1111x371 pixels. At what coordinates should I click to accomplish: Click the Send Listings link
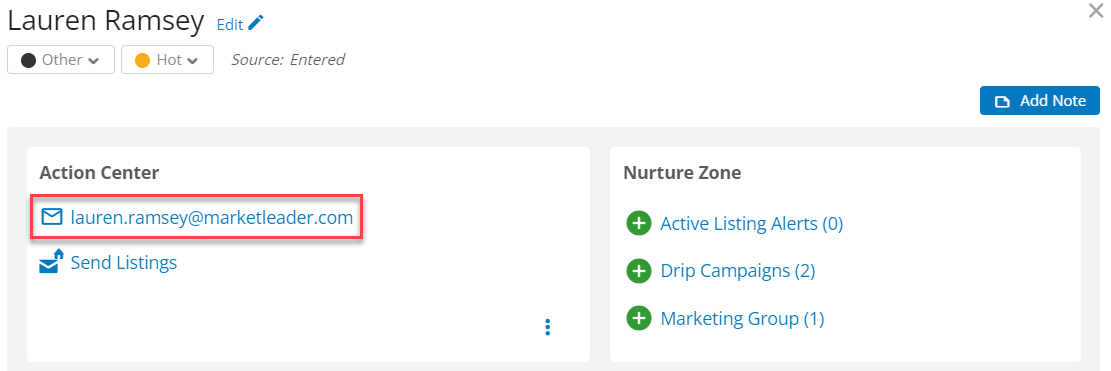(124, 263)
